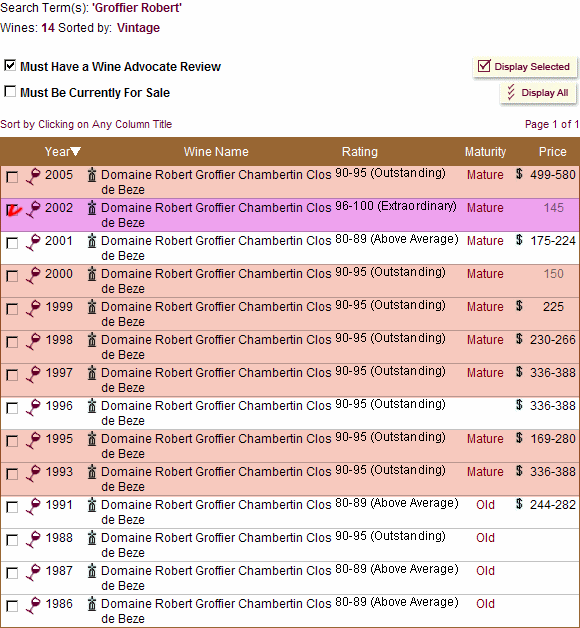Click the wine glass icon for 1988 vintage
The image size is (580, 628).
click(x=33, y=539)
